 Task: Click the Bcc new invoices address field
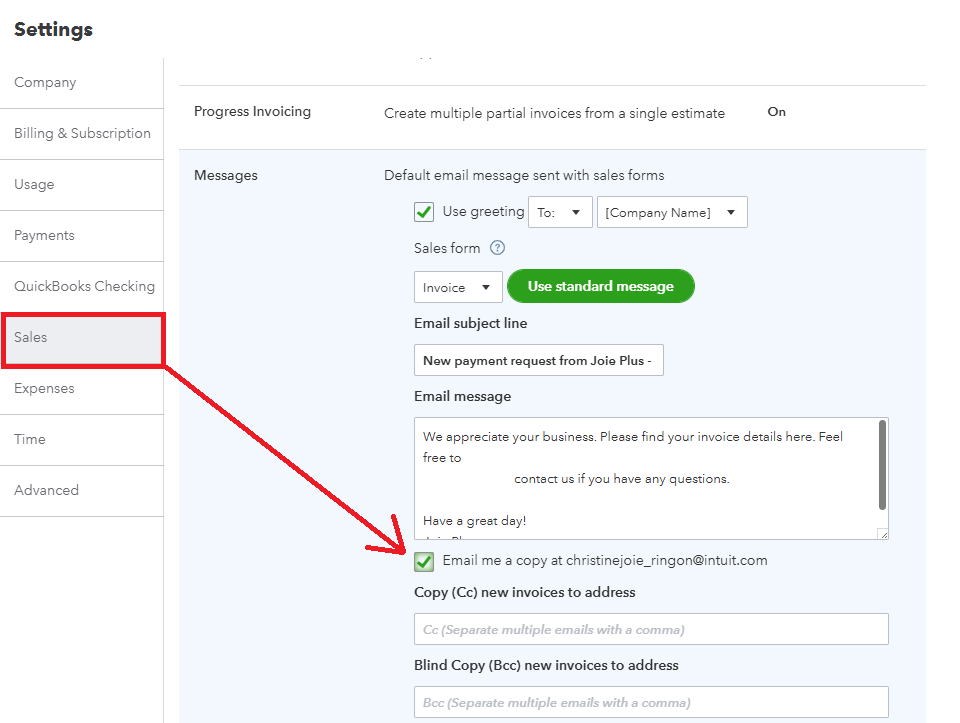click(651, 703)
